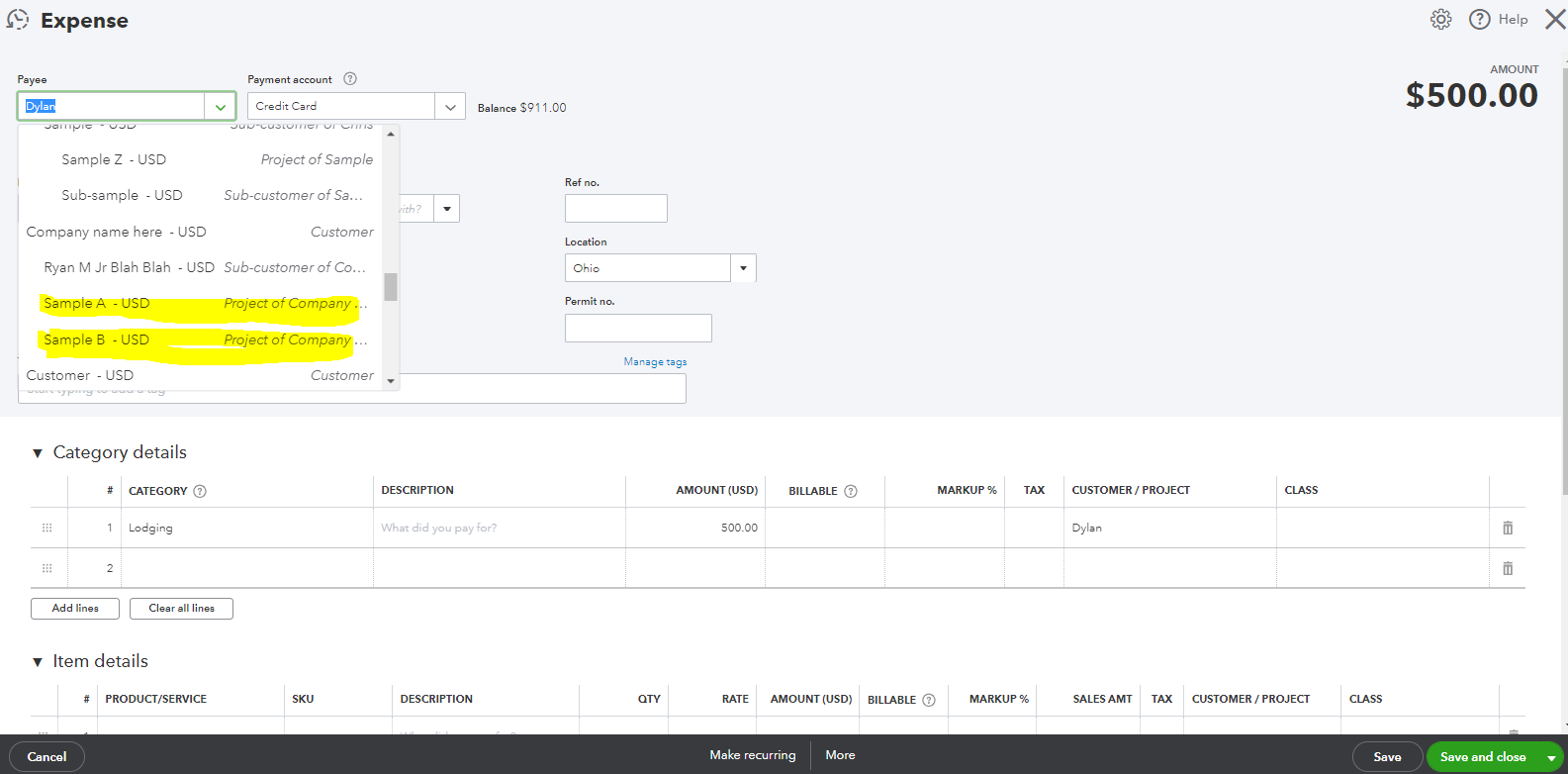
Task: Click the Ref no. input field
Action: tap(615, 209)
